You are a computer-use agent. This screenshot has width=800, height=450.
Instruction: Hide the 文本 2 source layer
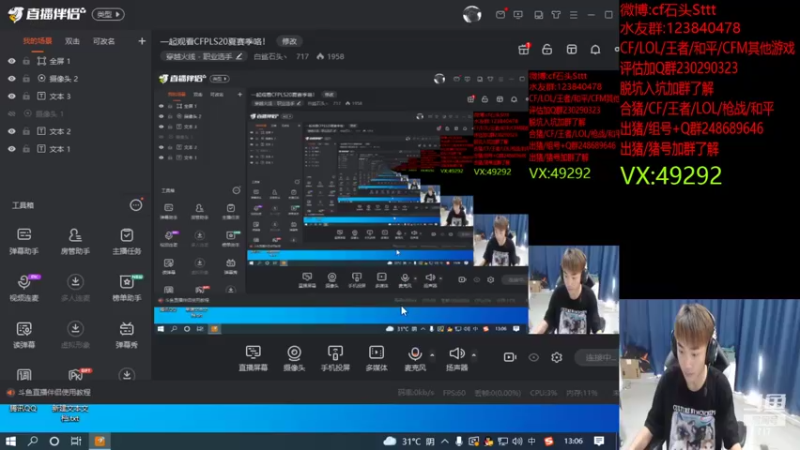(12, 131)
